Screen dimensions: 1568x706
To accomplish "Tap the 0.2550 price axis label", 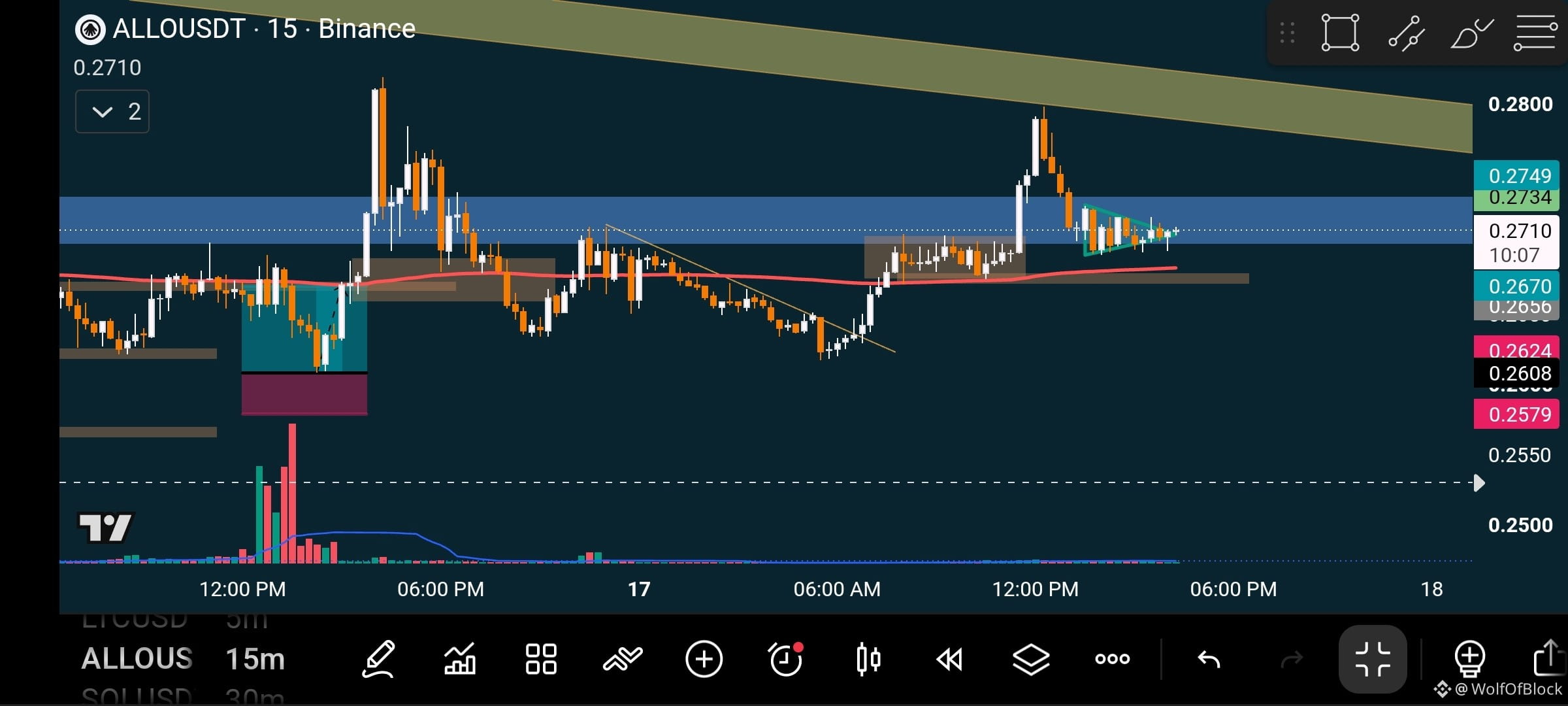I will pos(1520,455).
